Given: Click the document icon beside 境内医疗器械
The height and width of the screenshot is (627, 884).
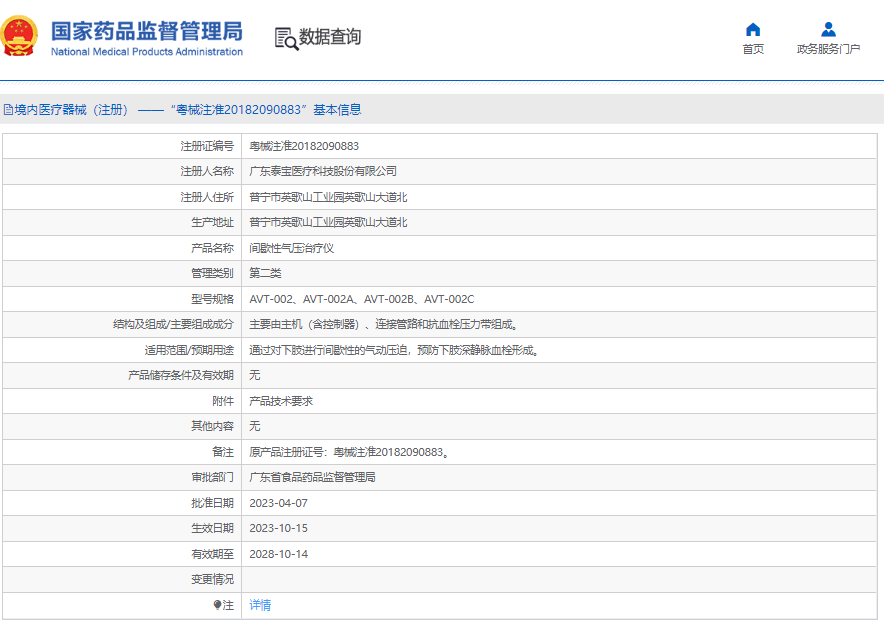Looking at the screenshot, I should (7, 110).
